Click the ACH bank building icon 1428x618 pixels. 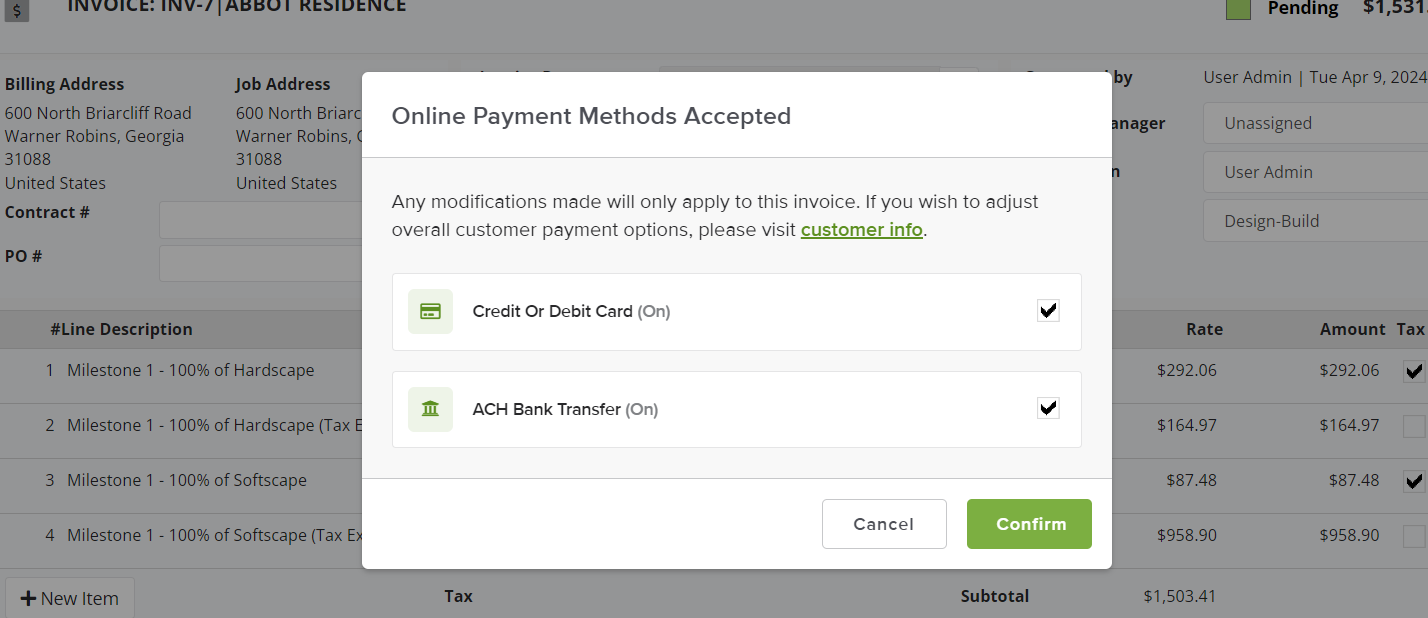pos(430,409)
